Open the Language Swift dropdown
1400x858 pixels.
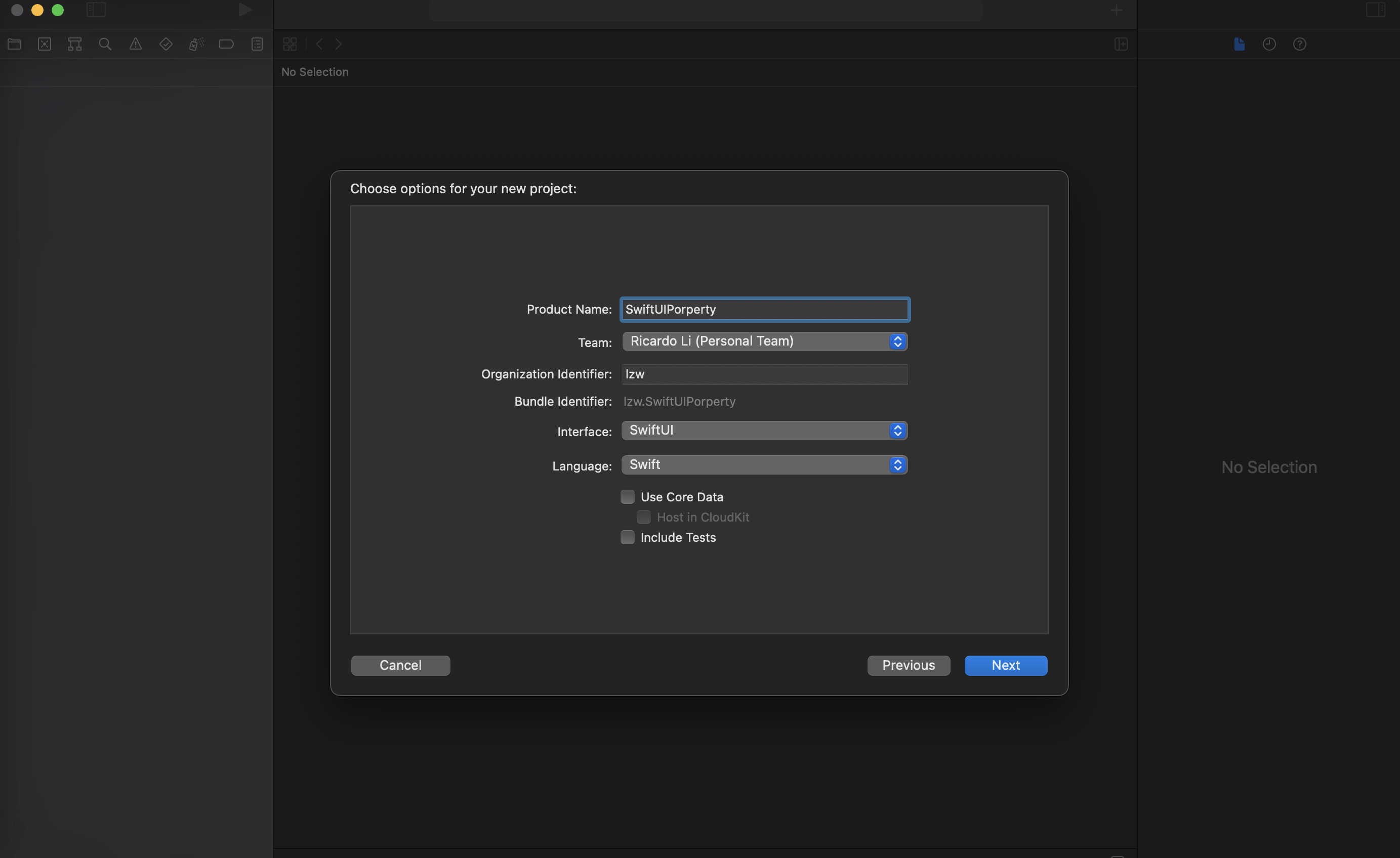click(x=764, y=465)
